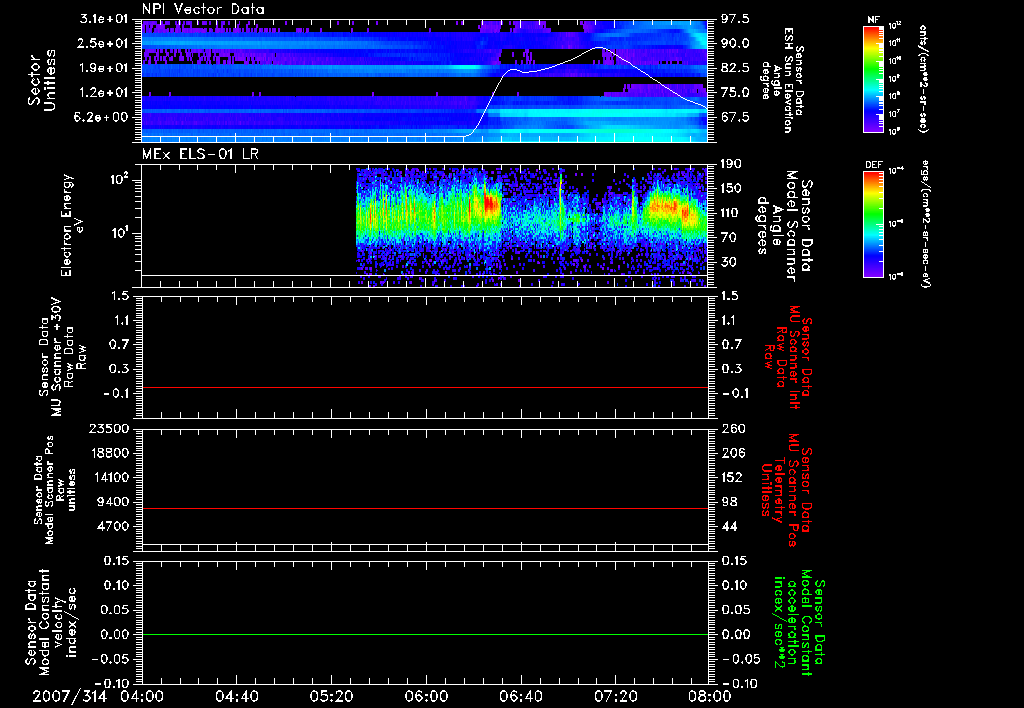This screenshot has width=1024, height=708.
Task: Click the 05:20 time axis label
Action: pos(331,696)
